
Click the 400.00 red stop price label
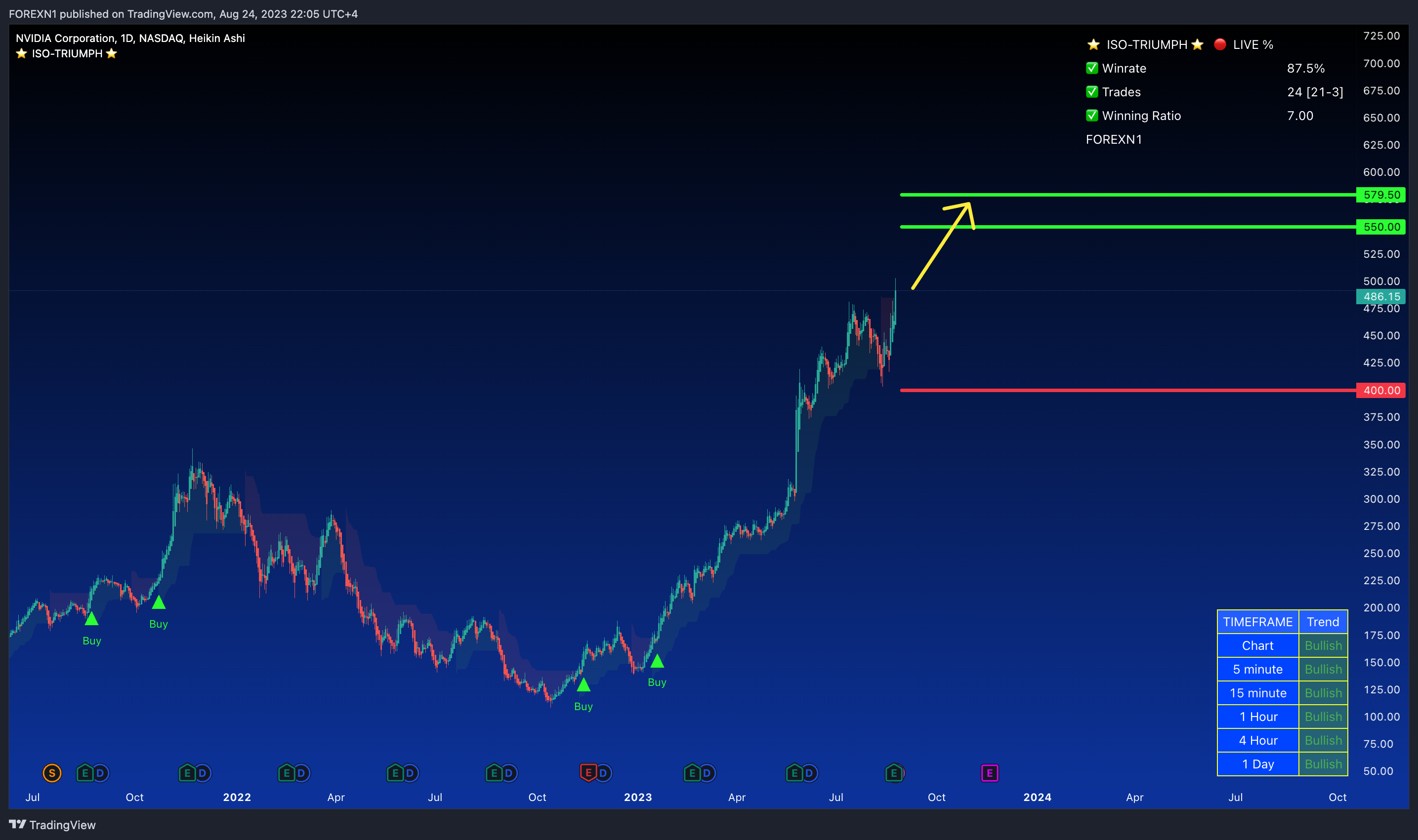(1380, 390)
